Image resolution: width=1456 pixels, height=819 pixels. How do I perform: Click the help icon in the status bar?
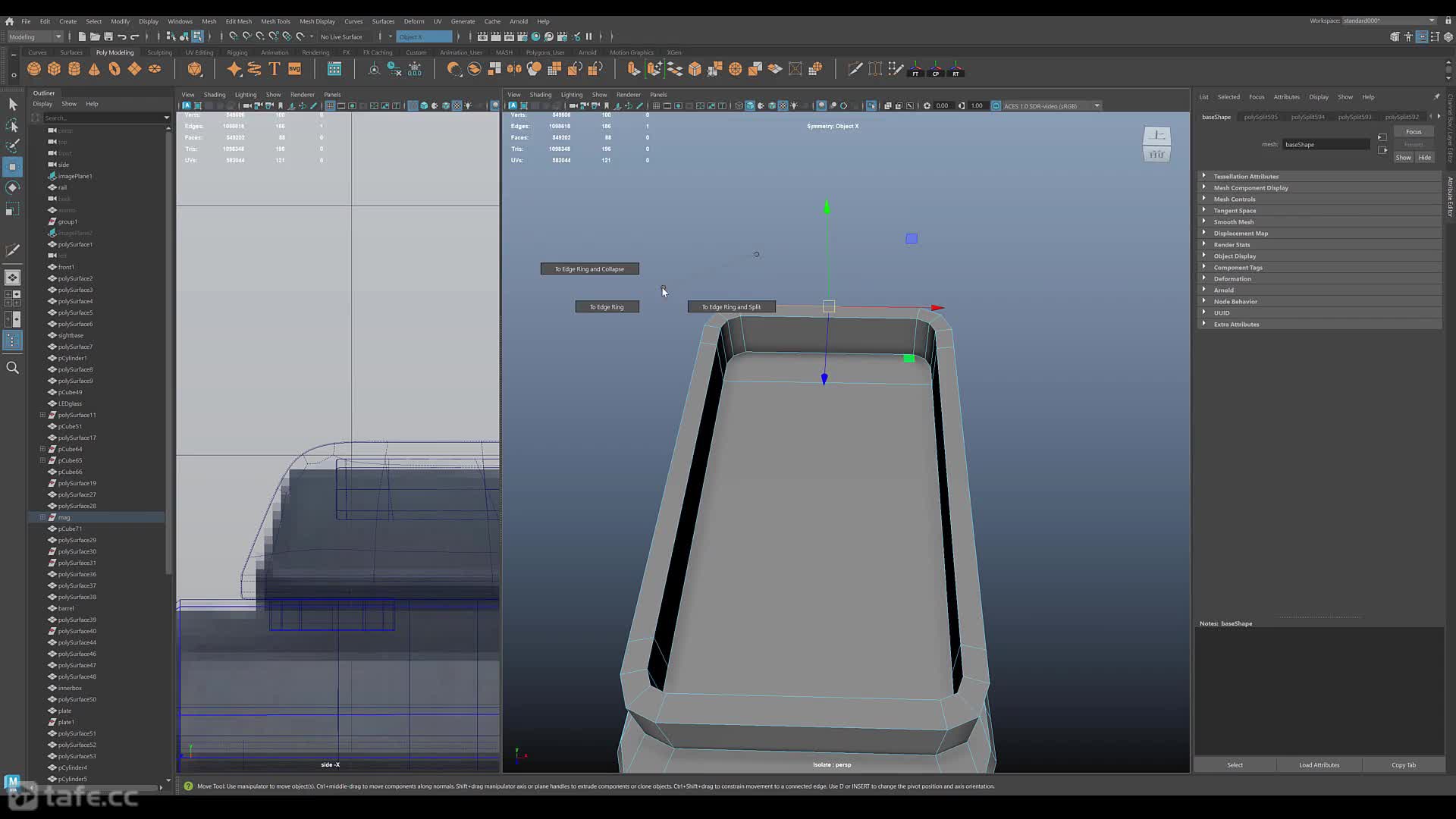pyautogui.click(x=188, y=786)
